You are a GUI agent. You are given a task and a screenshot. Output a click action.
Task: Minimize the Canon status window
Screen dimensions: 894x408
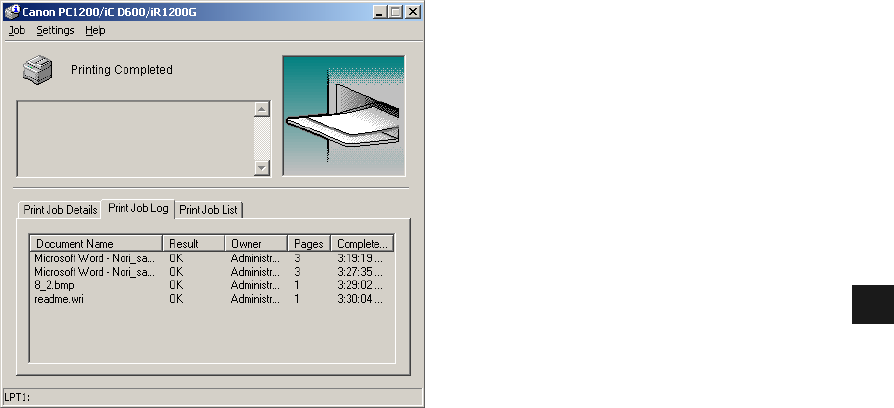click(380, 11)
